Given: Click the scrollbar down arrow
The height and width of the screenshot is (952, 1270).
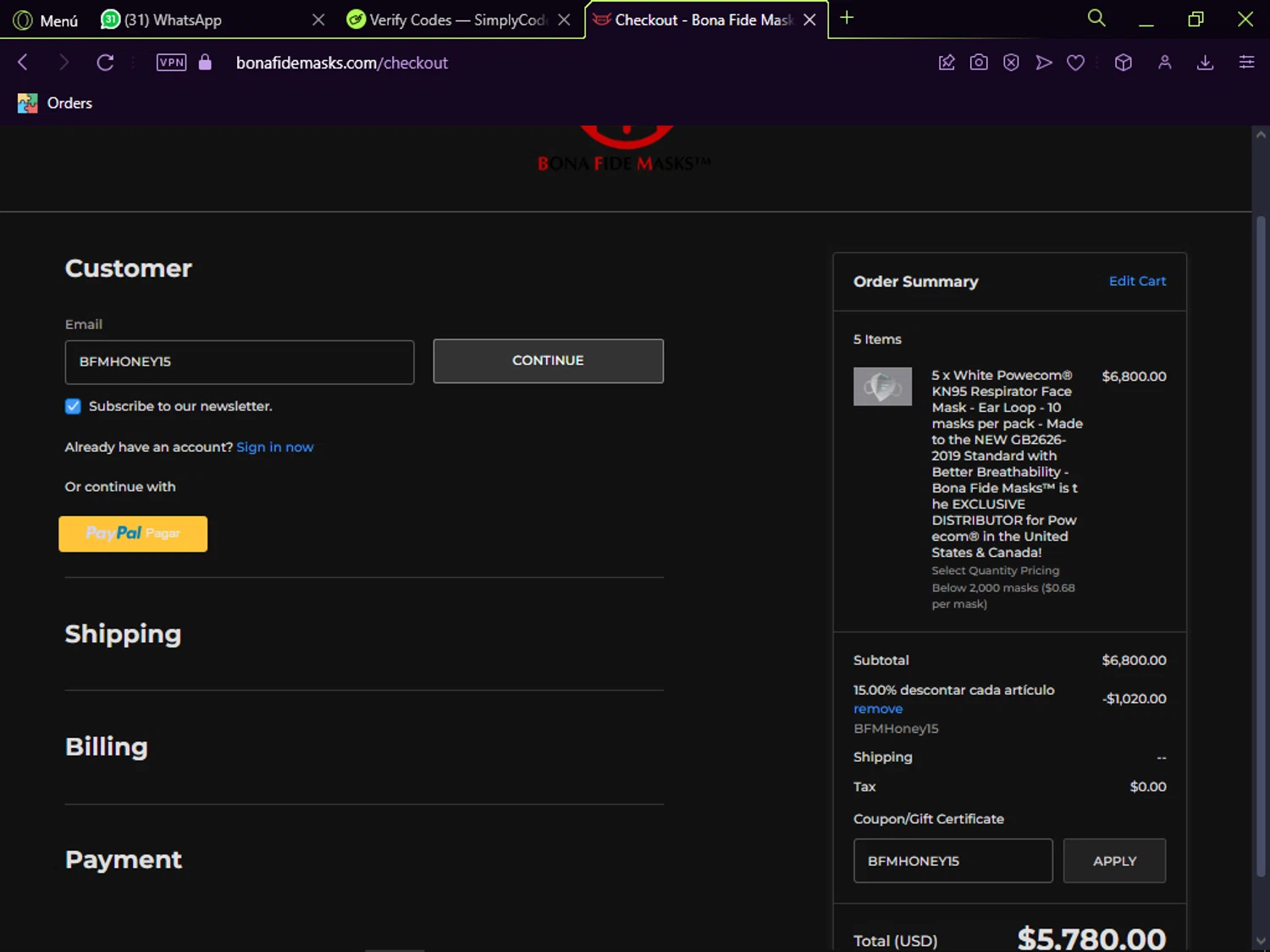Looking at the screenshot, I should (x=1261, y=941).
